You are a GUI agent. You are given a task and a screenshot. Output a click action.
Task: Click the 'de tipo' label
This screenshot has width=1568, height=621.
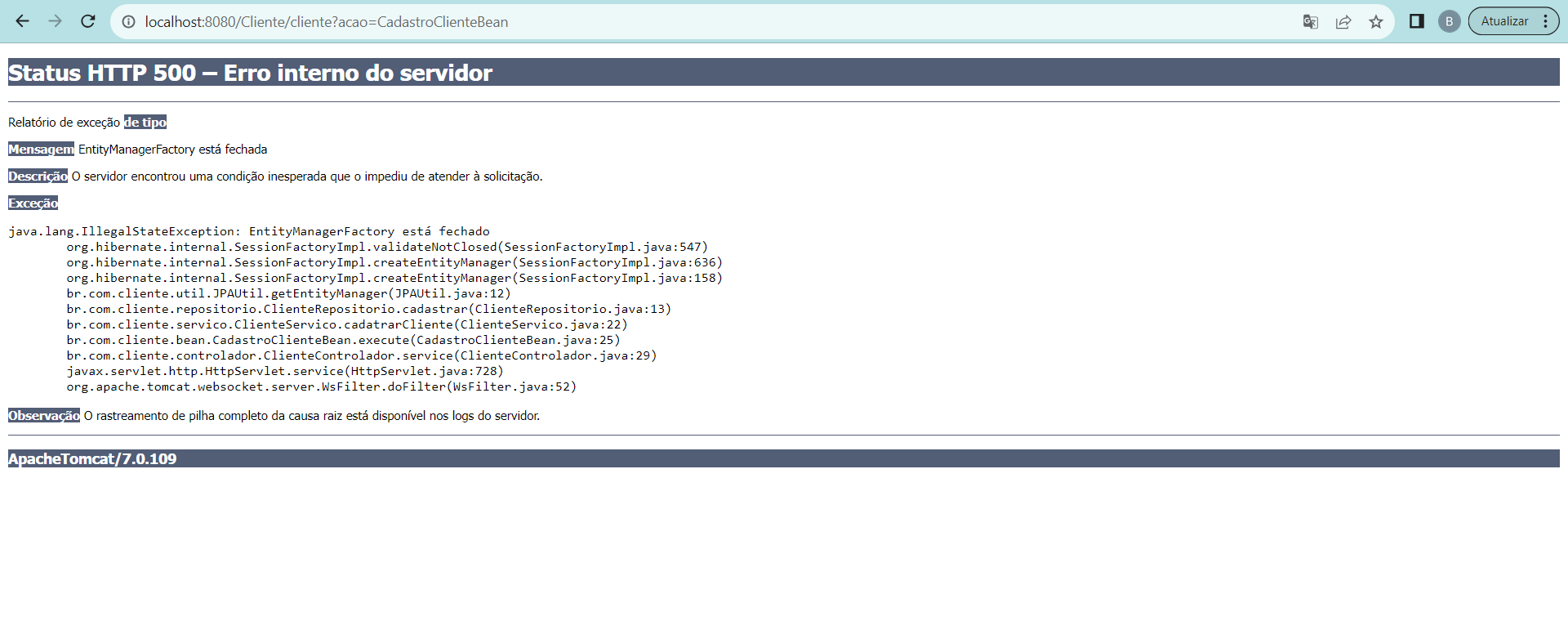click(x=145, y=123)
